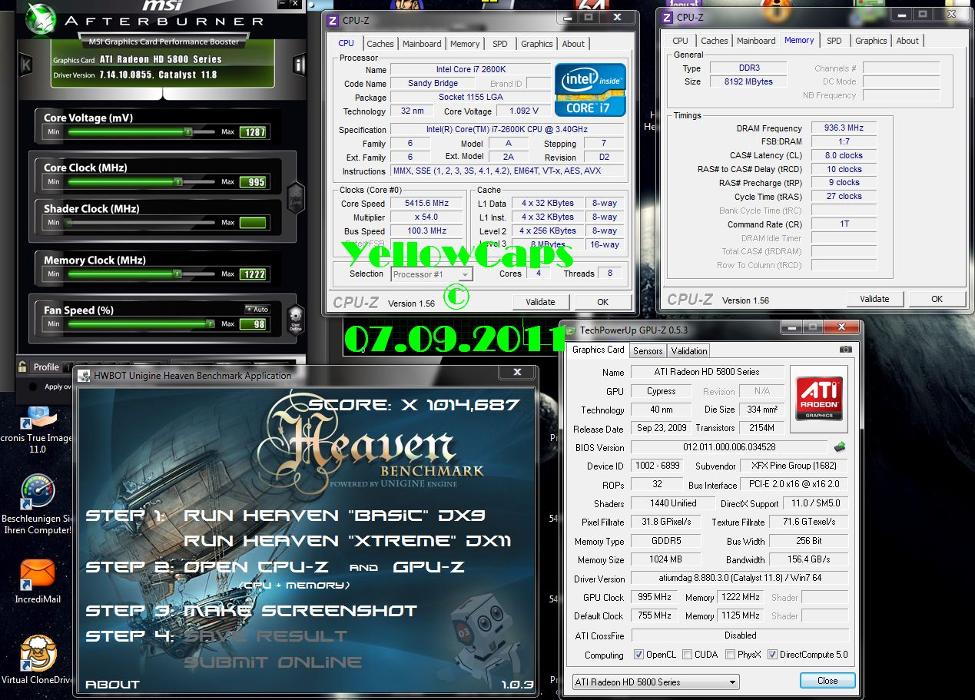The width and height of the screenshot is (975, 700).
Task: Click the Profile label in Afterburner
Action: coord(46,367)
